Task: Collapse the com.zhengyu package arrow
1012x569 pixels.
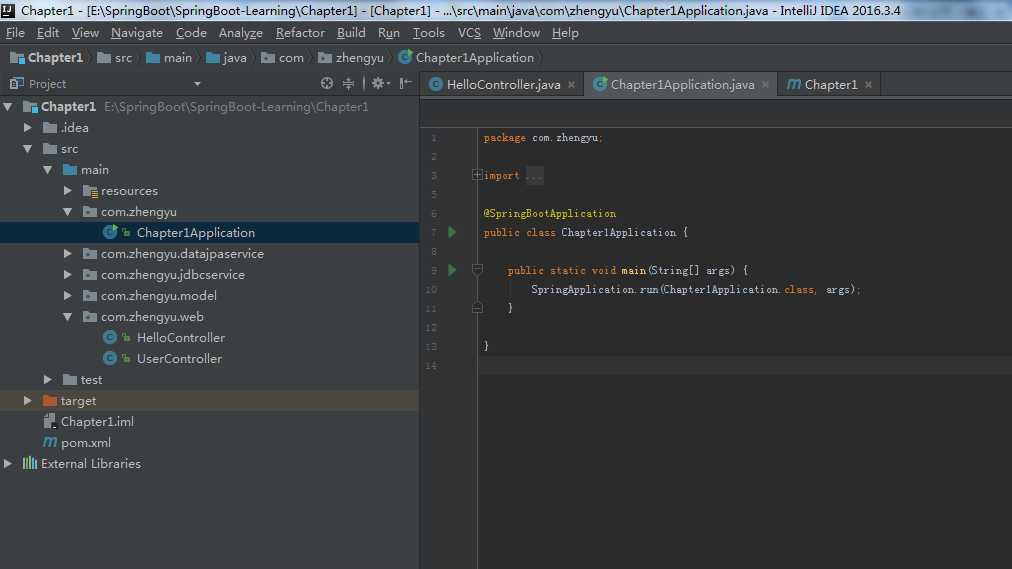Action: tap(68, 212)
